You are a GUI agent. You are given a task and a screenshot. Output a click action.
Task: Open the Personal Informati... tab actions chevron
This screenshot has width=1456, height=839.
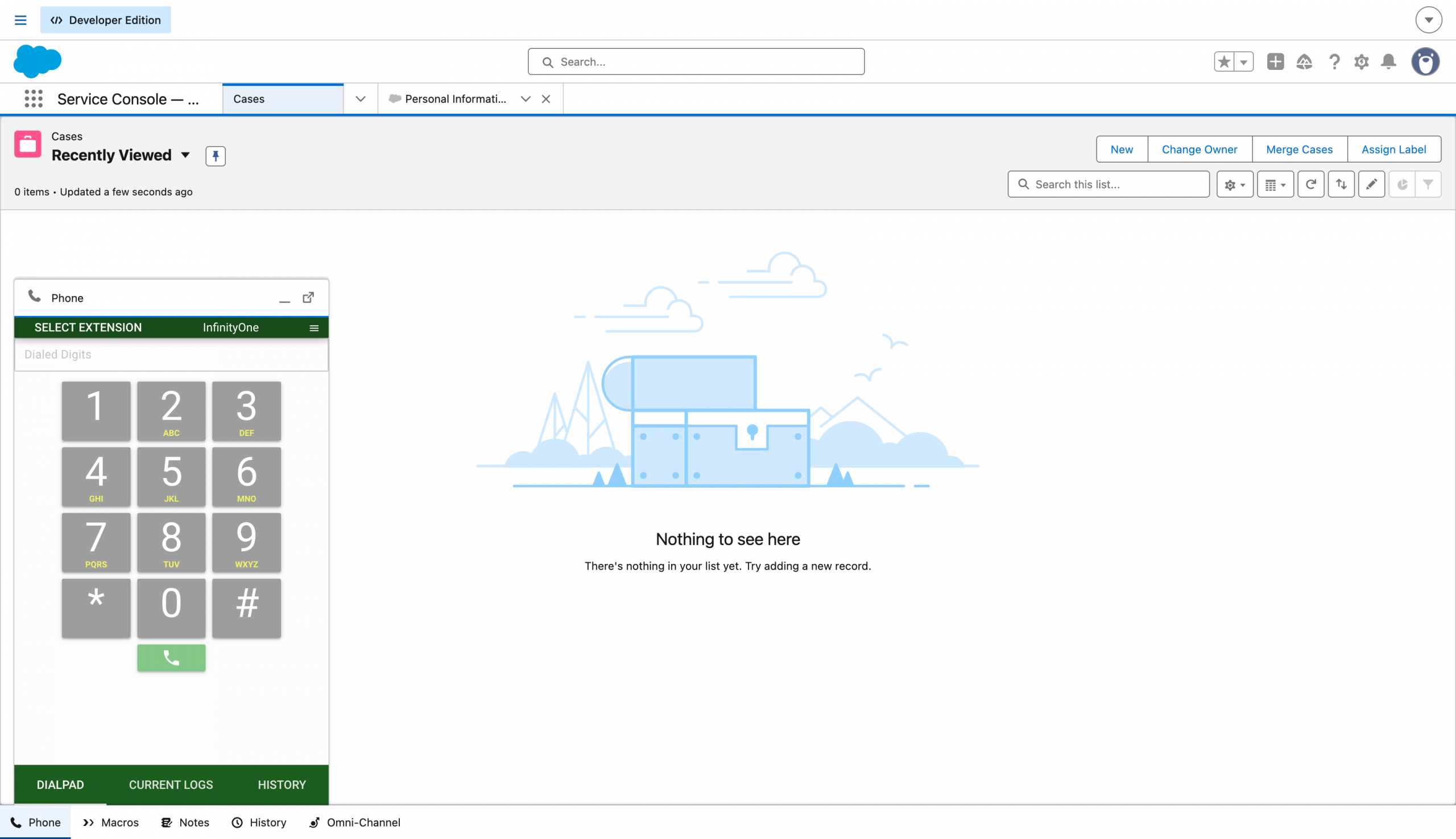525,99
